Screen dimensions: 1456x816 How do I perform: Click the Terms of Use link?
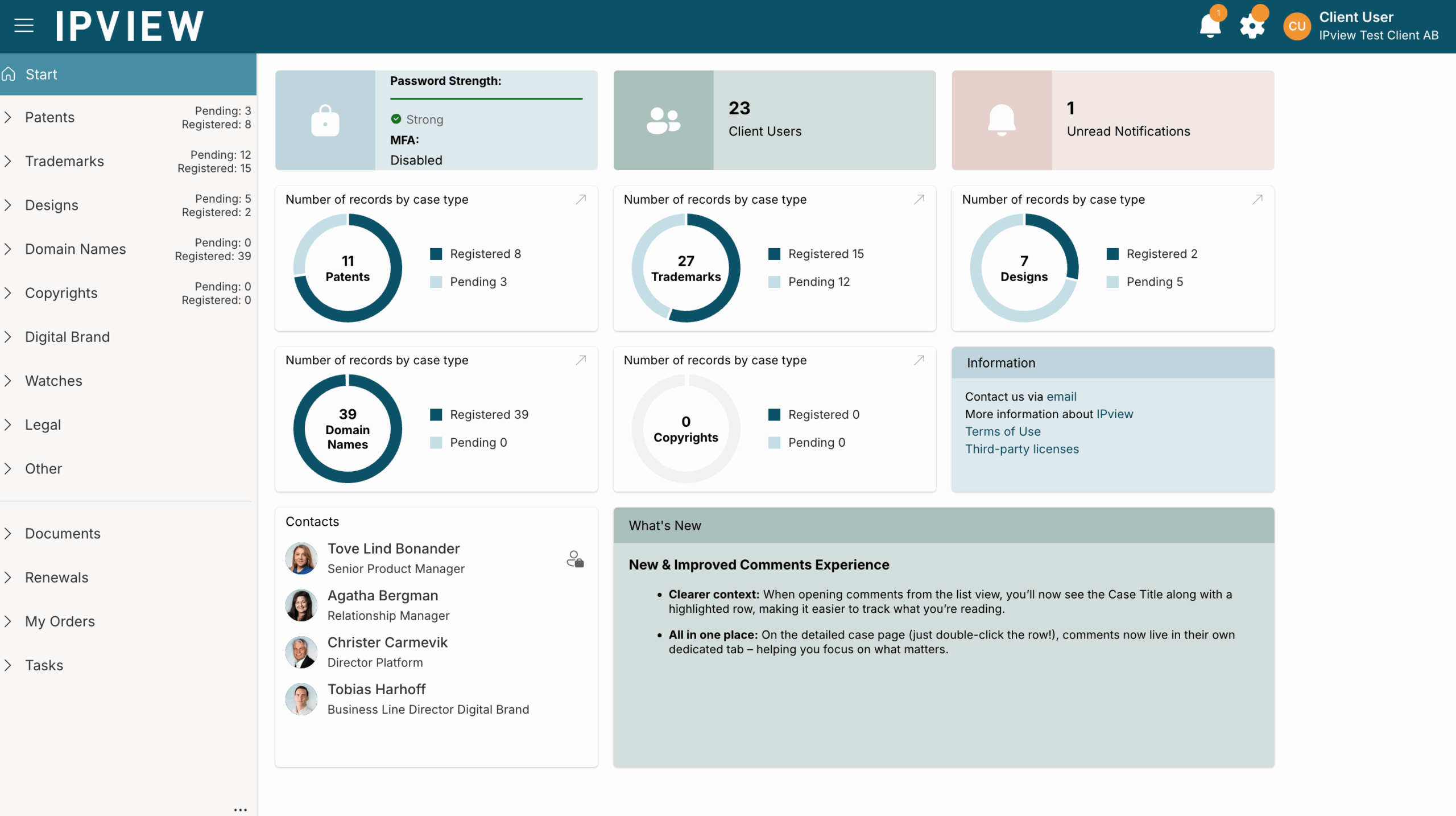click(1003, 431)
